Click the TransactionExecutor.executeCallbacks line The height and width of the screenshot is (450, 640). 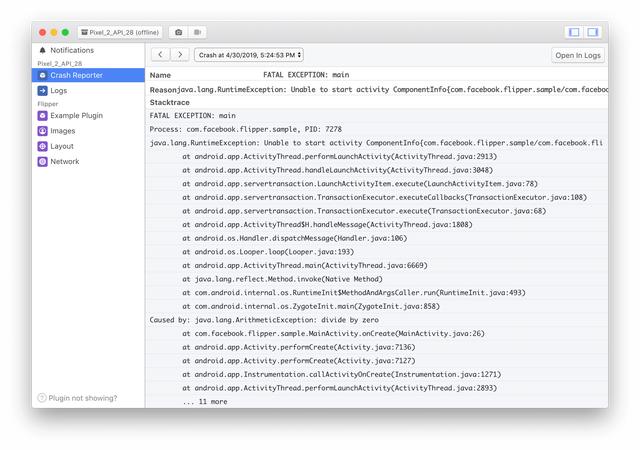(384, 197)
